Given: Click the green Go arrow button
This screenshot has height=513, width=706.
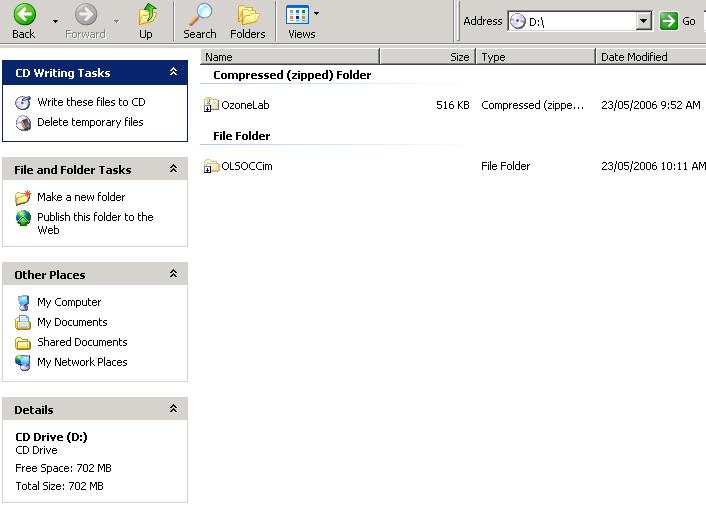Looking at the screenshot, I should coord(669,21).
